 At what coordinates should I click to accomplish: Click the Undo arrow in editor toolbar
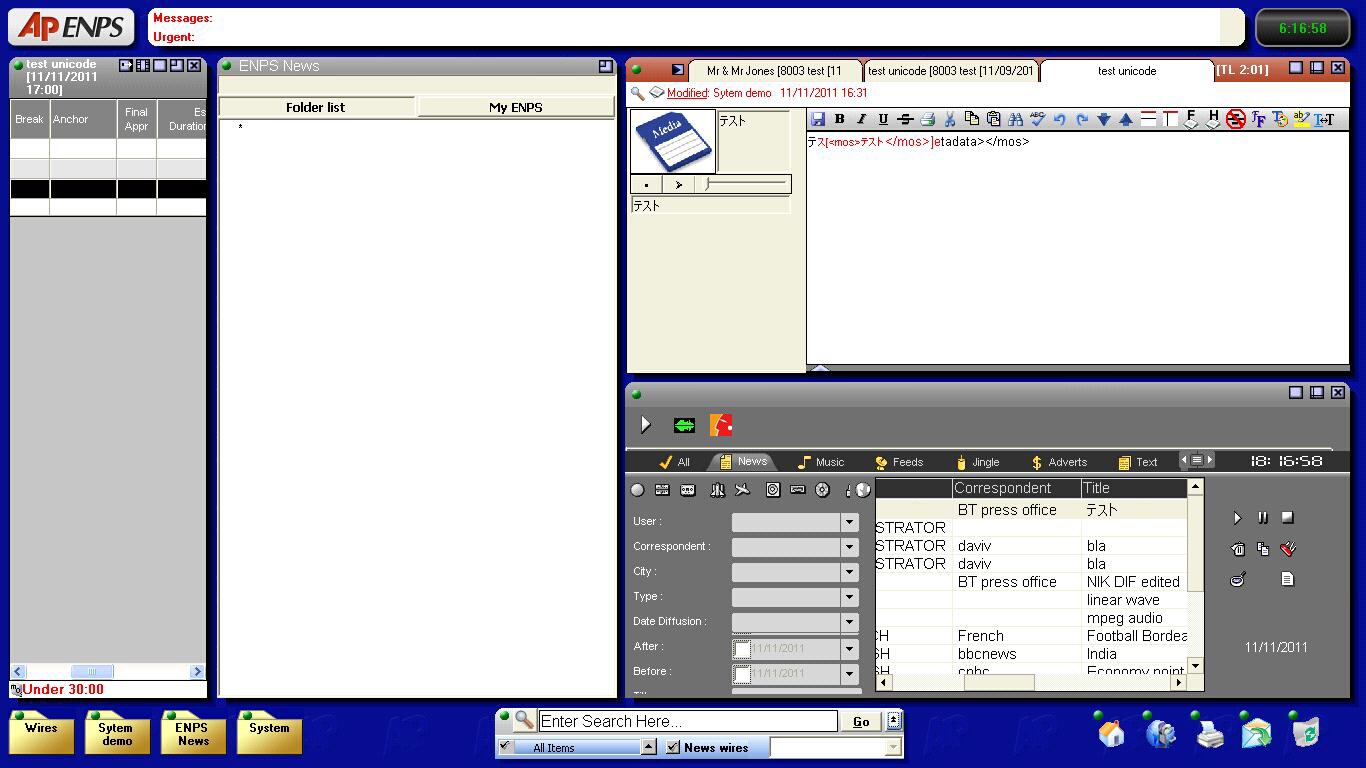point(1059,119)
